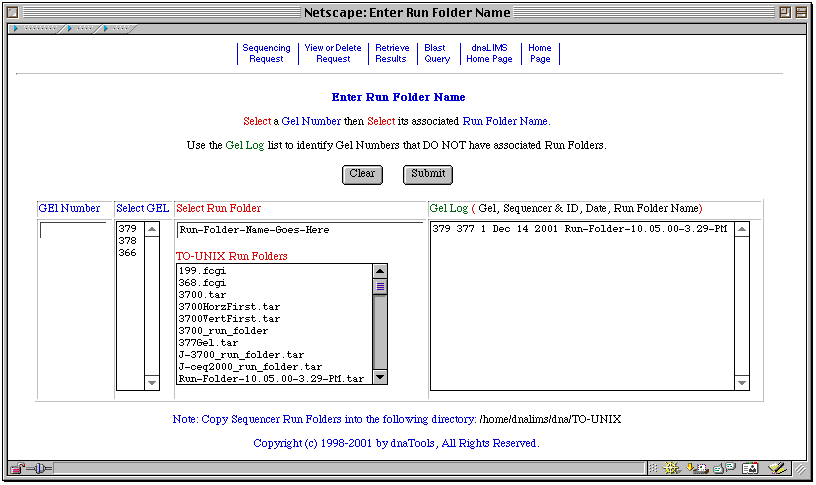Go to Retrieve Results in navigation
This screenshot has height=485, width=816.
391,53
